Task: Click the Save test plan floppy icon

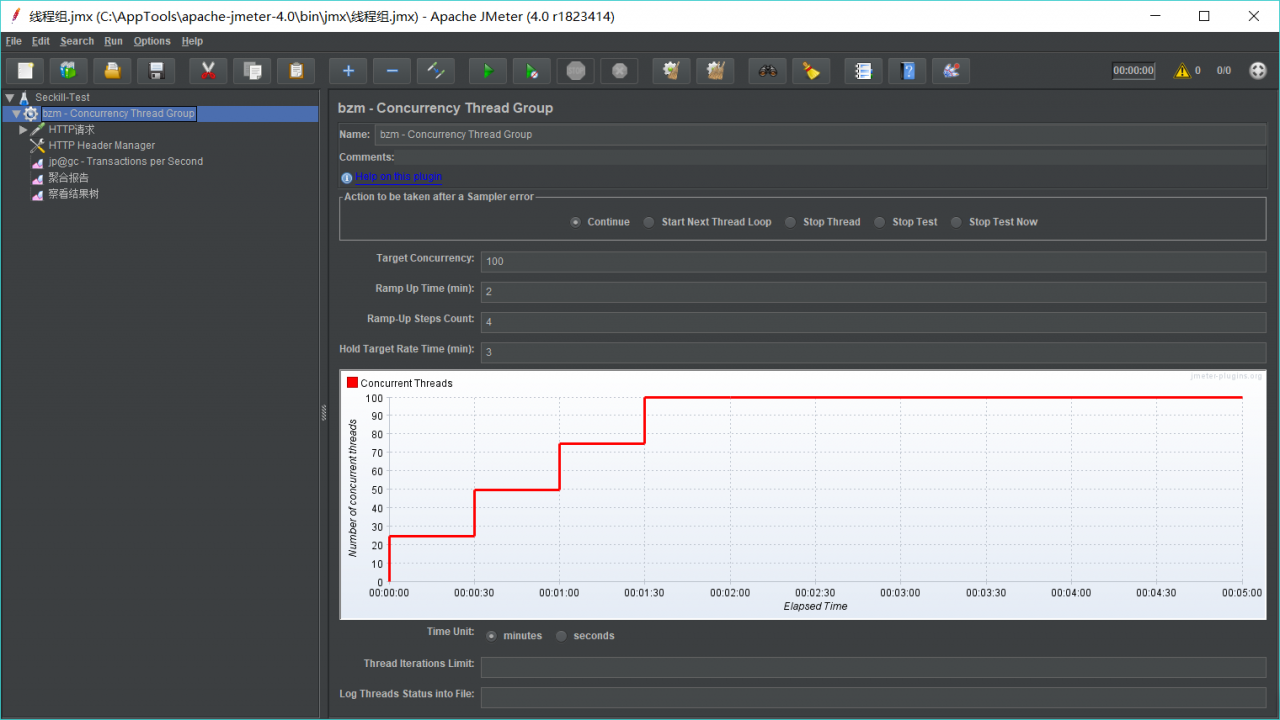Action: pyautogui.click(x=156, y=71)
